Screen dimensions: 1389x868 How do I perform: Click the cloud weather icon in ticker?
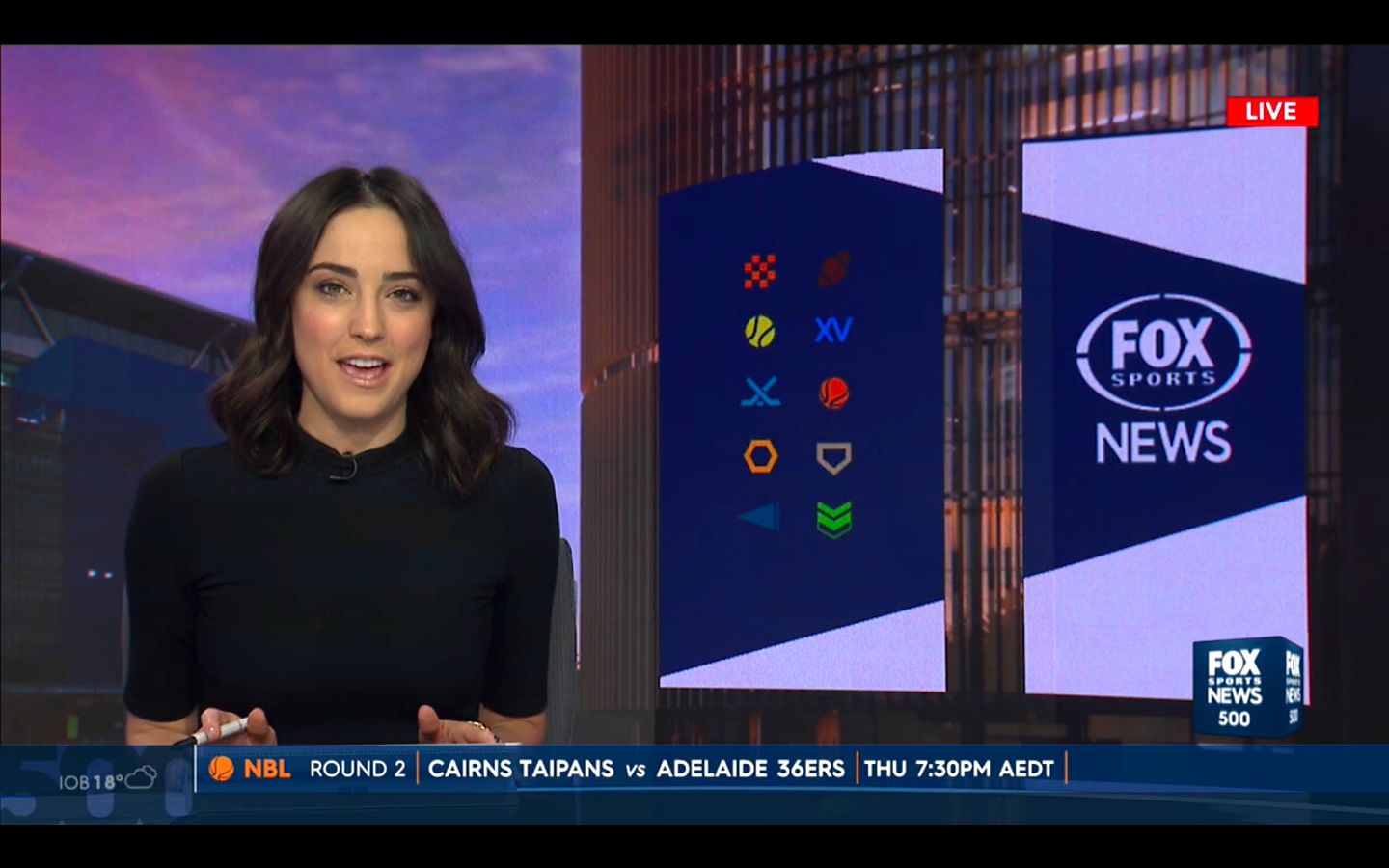tap(141, 777)
